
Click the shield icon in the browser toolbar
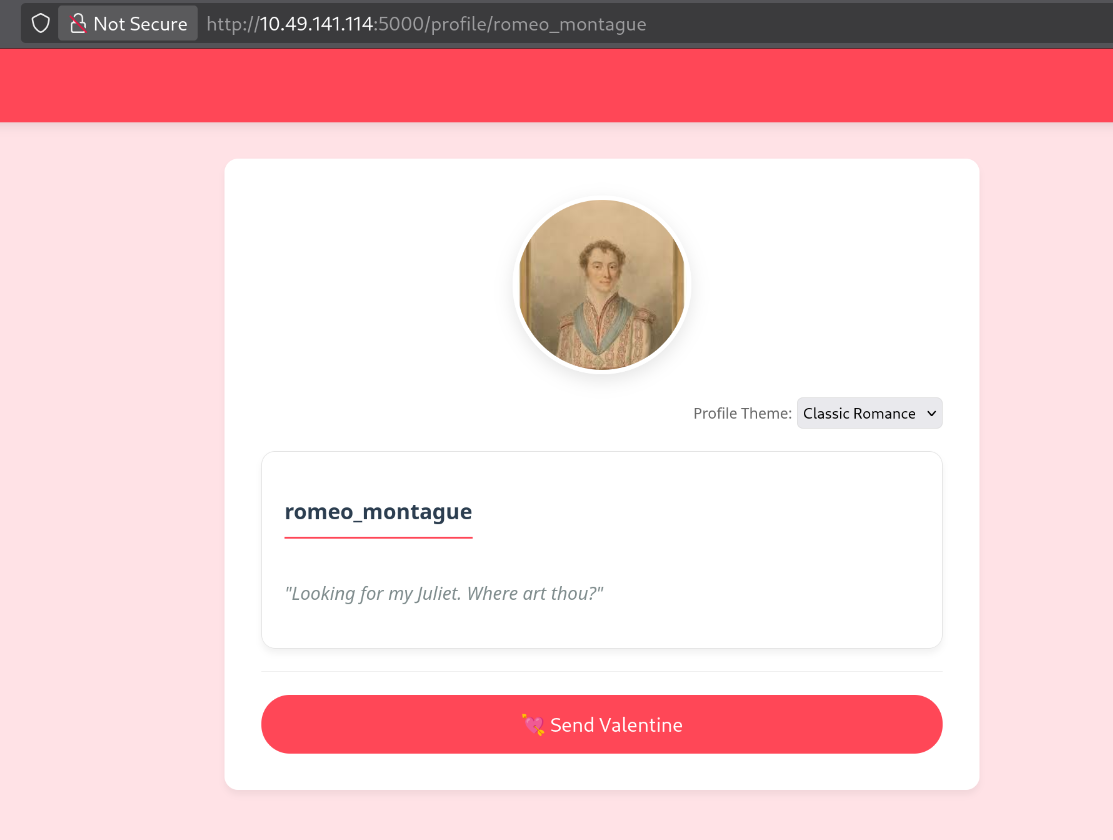(x=40, y=22)
